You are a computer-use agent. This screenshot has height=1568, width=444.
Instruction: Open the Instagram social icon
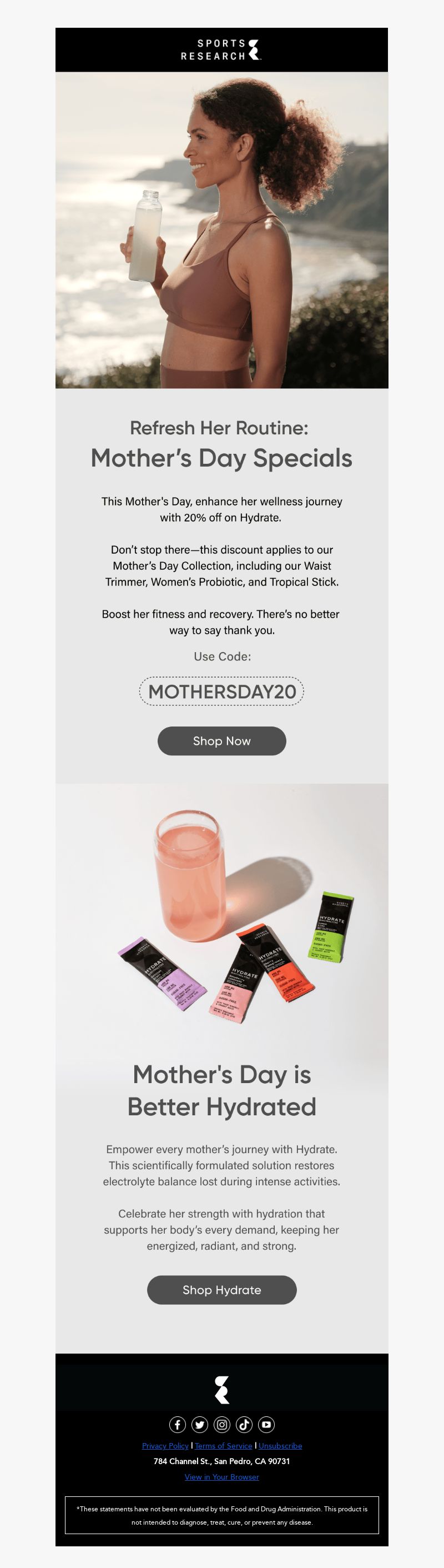[222, 1424]
